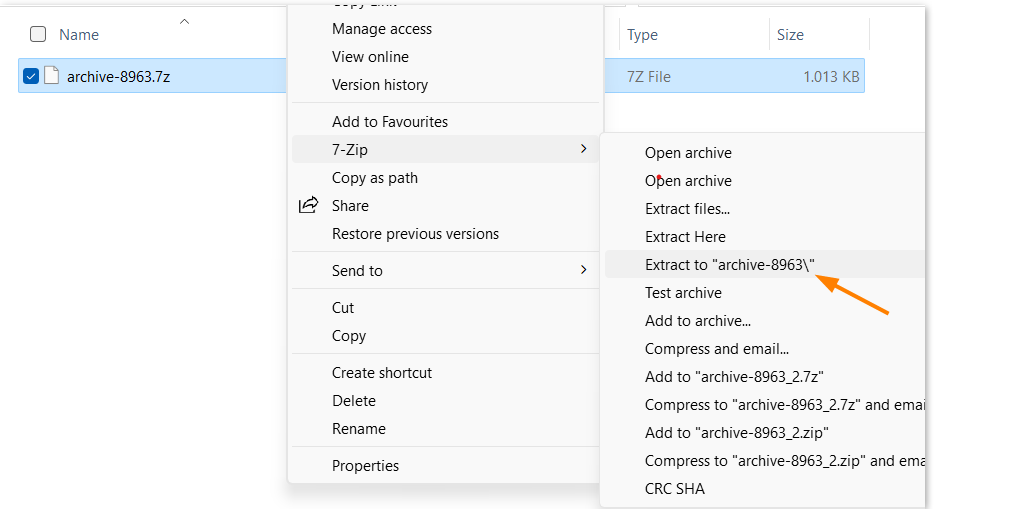
Task: Click the Share icon in context menu
Action: [308, 206]
